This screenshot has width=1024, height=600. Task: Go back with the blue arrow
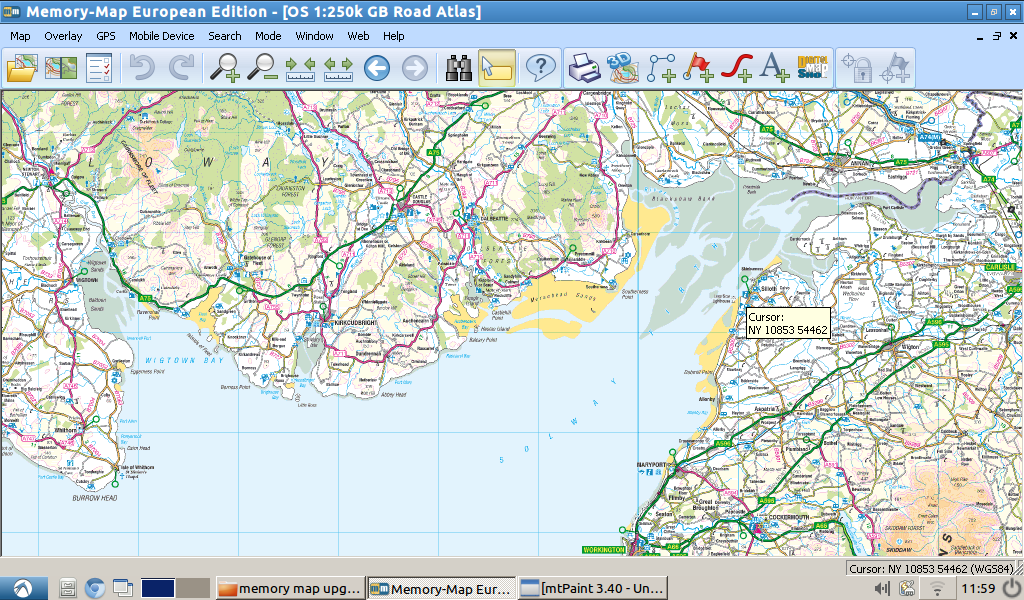tap(377, 68)
